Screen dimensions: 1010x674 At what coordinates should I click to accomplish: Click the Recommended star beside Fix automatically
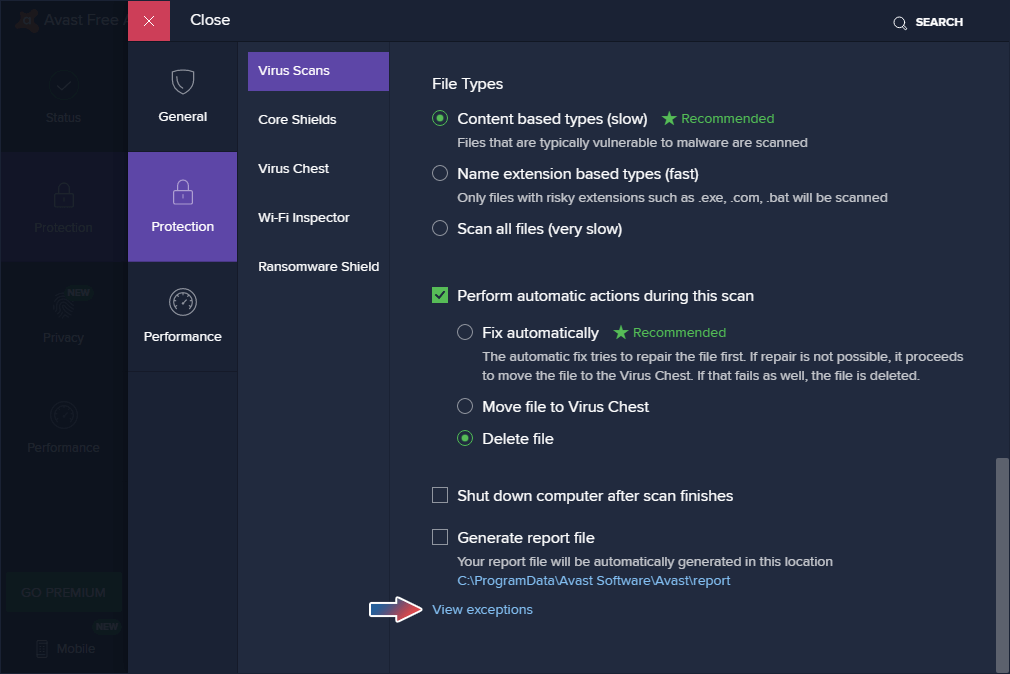620,332
